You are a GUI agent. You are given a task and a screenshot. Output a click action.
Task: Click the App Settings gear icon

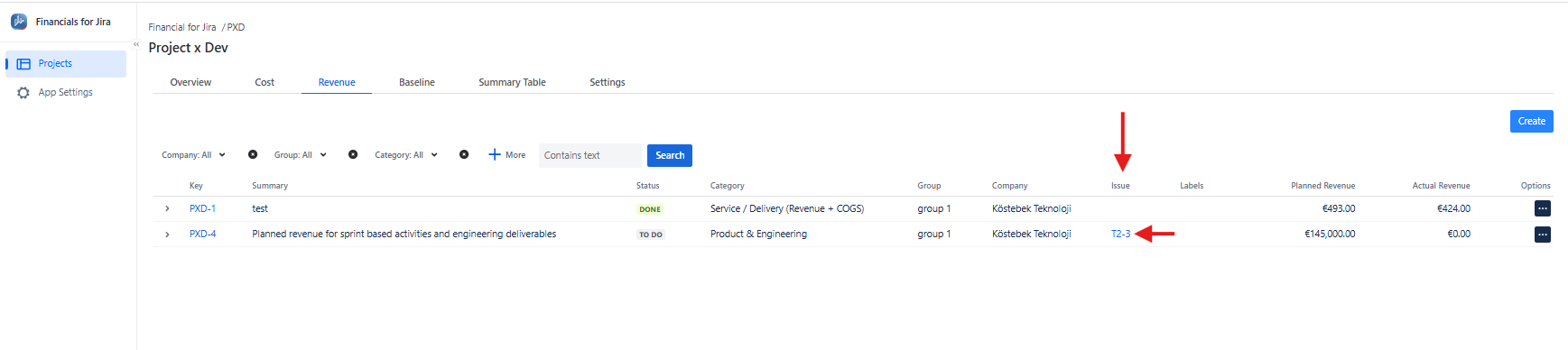coord(23,93)
